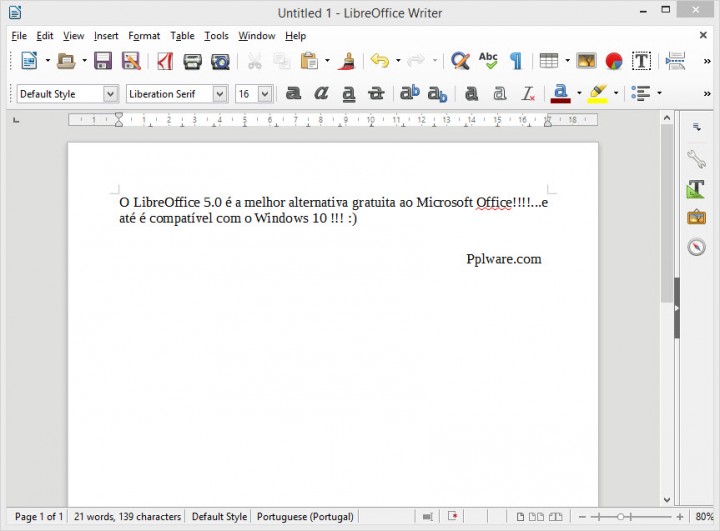Toggle bold formatting

pos(293,93)
